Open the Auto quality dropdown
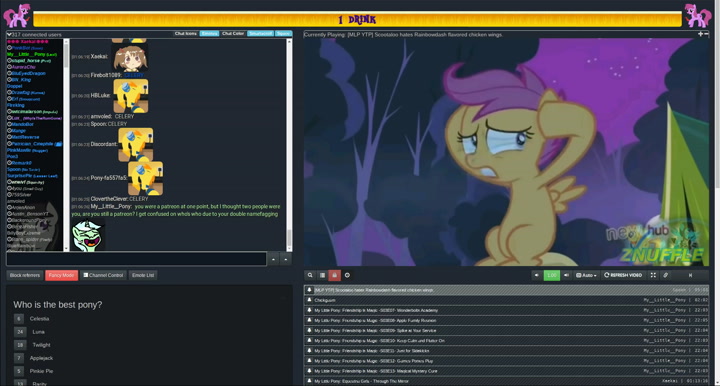This screenshot has height=386, width=720. click(586, 275)
